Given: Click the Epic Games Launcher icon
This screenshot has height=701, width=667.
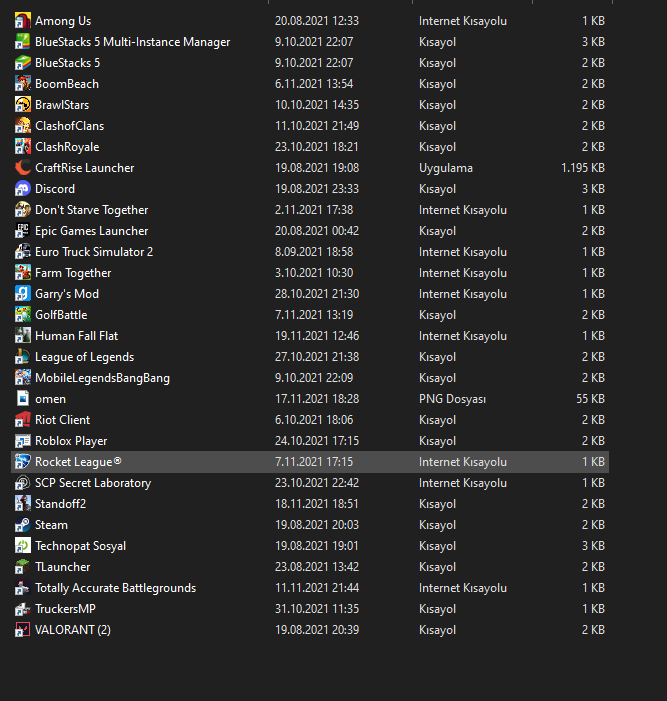Looking at the screenshot, I should pos(23,231).
